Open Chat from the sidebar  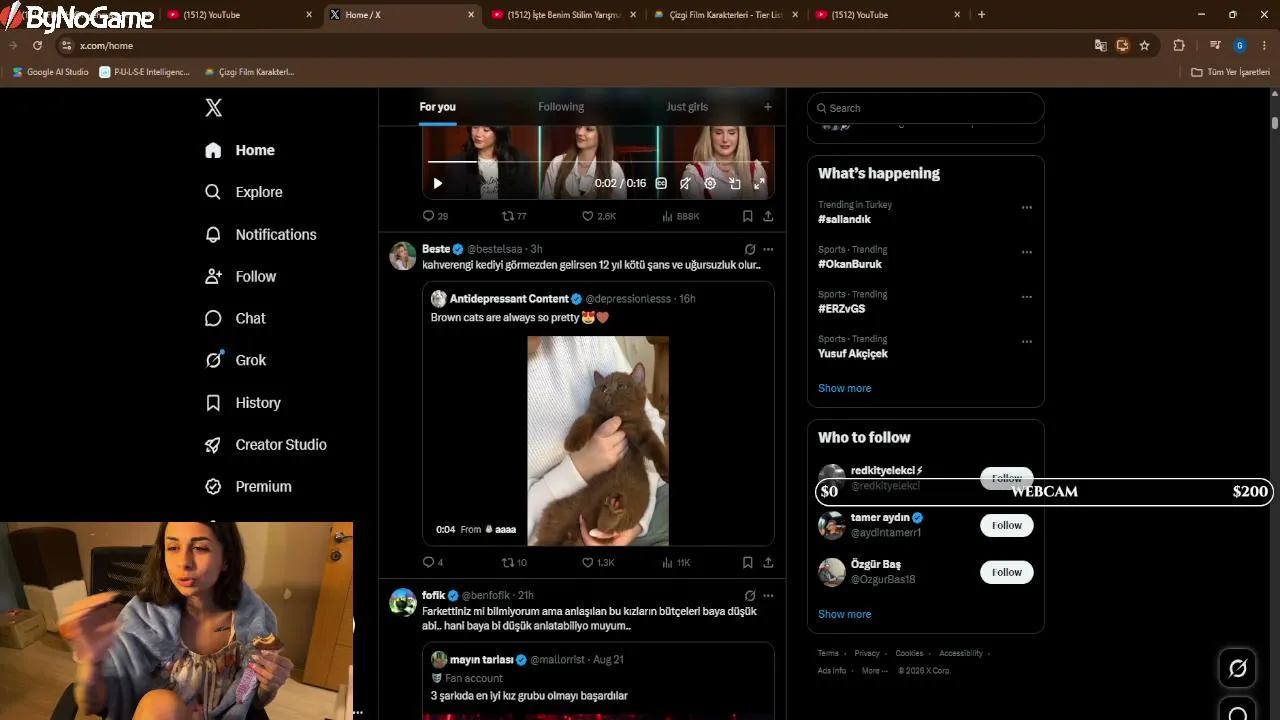(236, 318)
